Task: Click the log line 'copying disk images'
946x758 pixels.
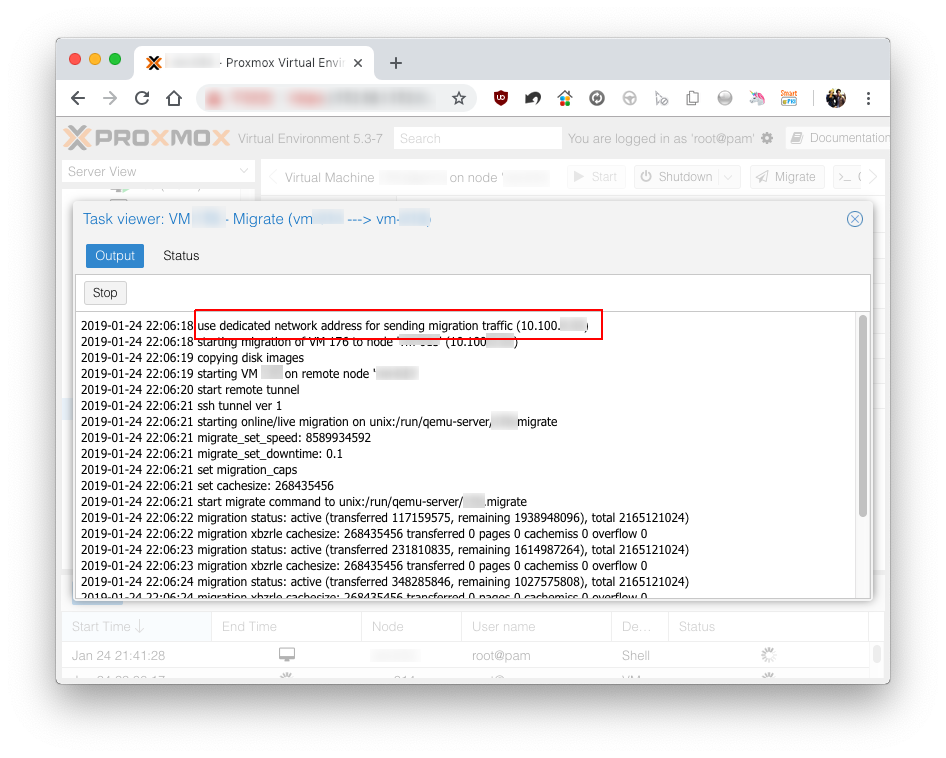Action: 250,358
